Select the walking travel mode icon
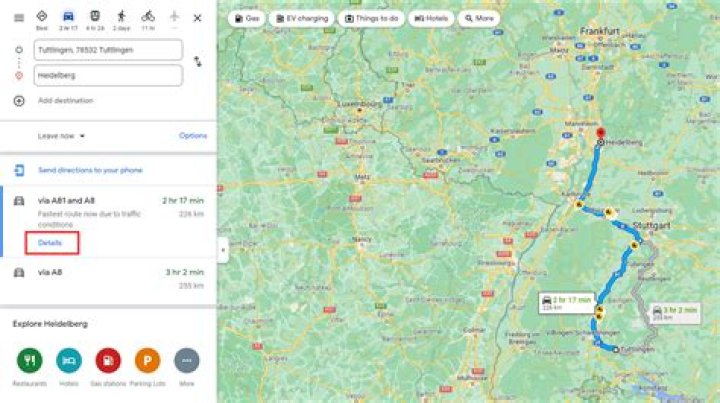 pos(121,17)
